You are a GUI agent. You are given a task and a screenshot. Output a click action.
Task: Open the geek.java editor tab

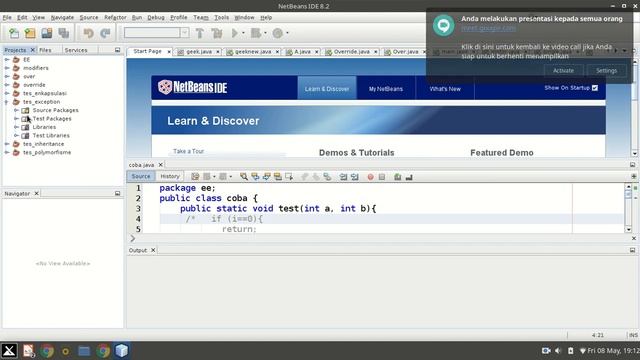(x=199, y=52)
